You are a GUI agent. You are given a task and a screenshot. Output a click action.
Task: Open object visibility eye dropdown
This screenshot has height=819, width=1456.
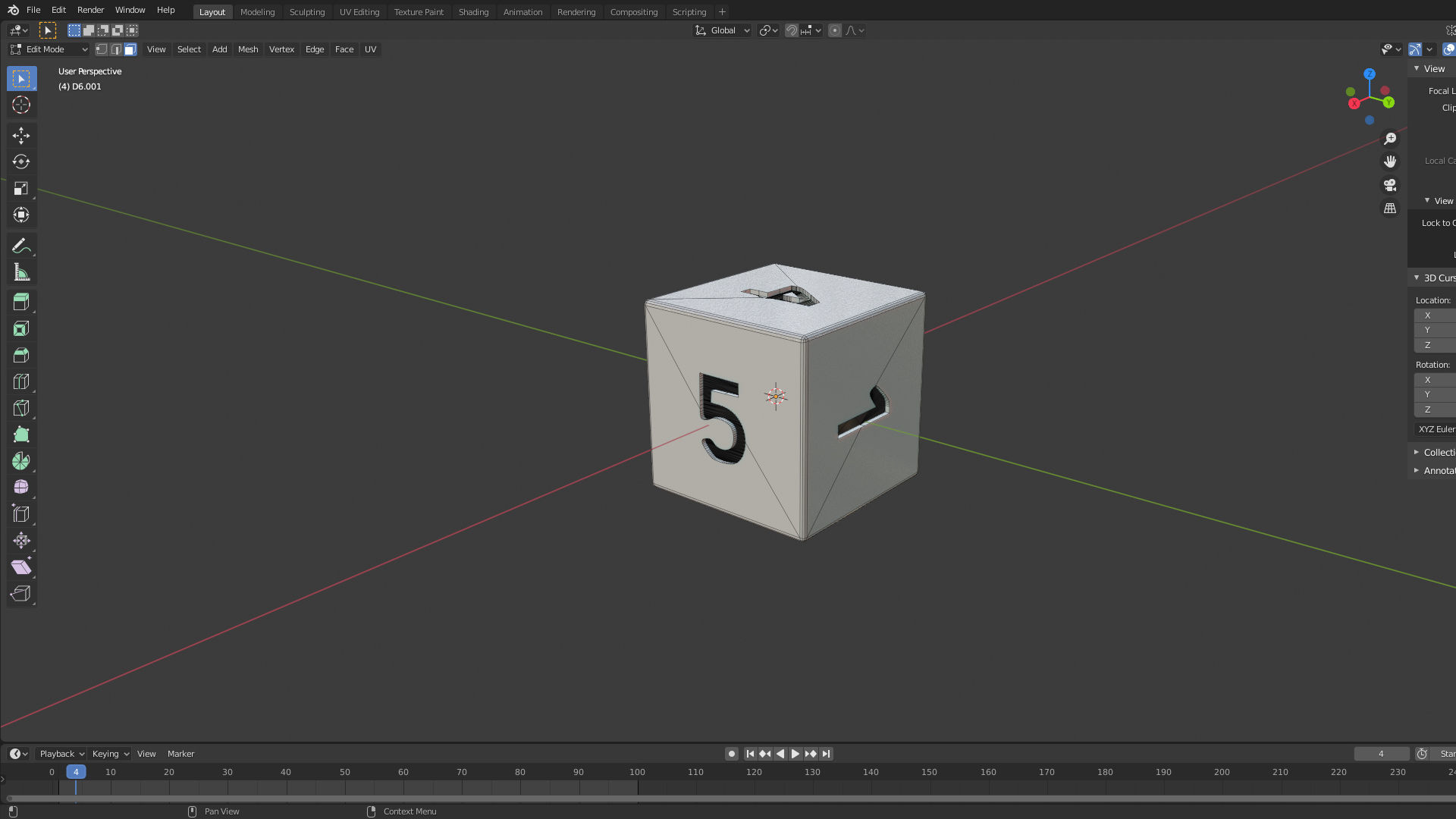point(1392,49)
